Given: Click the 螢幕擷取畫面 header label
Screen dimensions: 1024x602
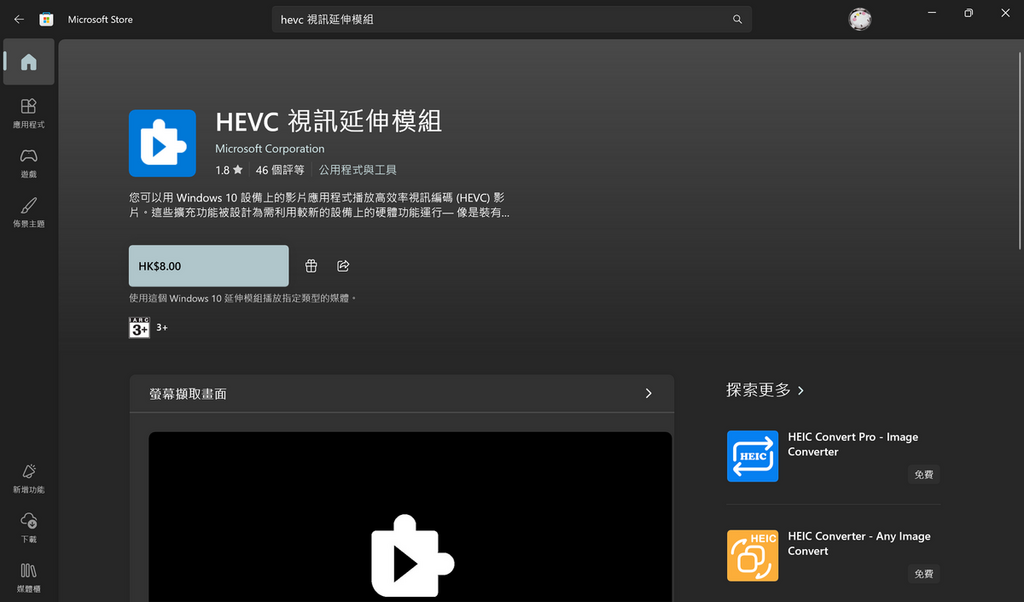Looking at the screenshot, I should coord(187,394).
